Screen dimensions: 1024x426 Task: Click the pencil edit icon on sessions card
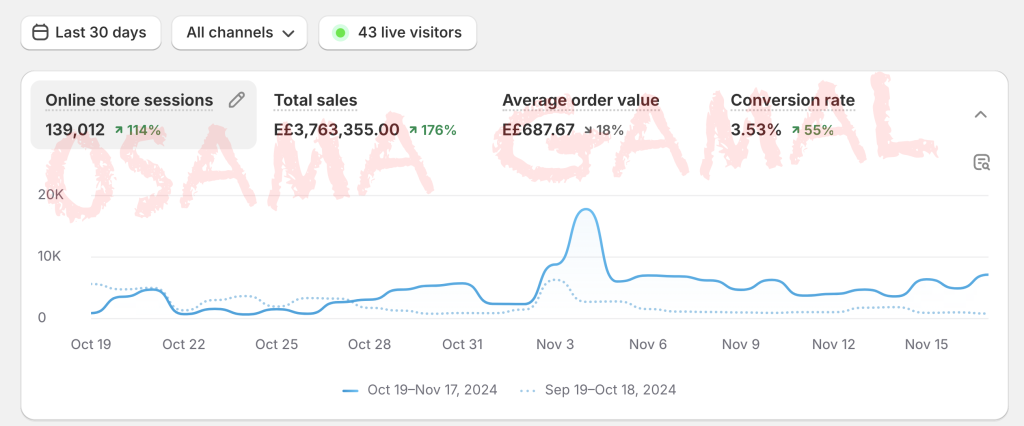coord(237,100)
